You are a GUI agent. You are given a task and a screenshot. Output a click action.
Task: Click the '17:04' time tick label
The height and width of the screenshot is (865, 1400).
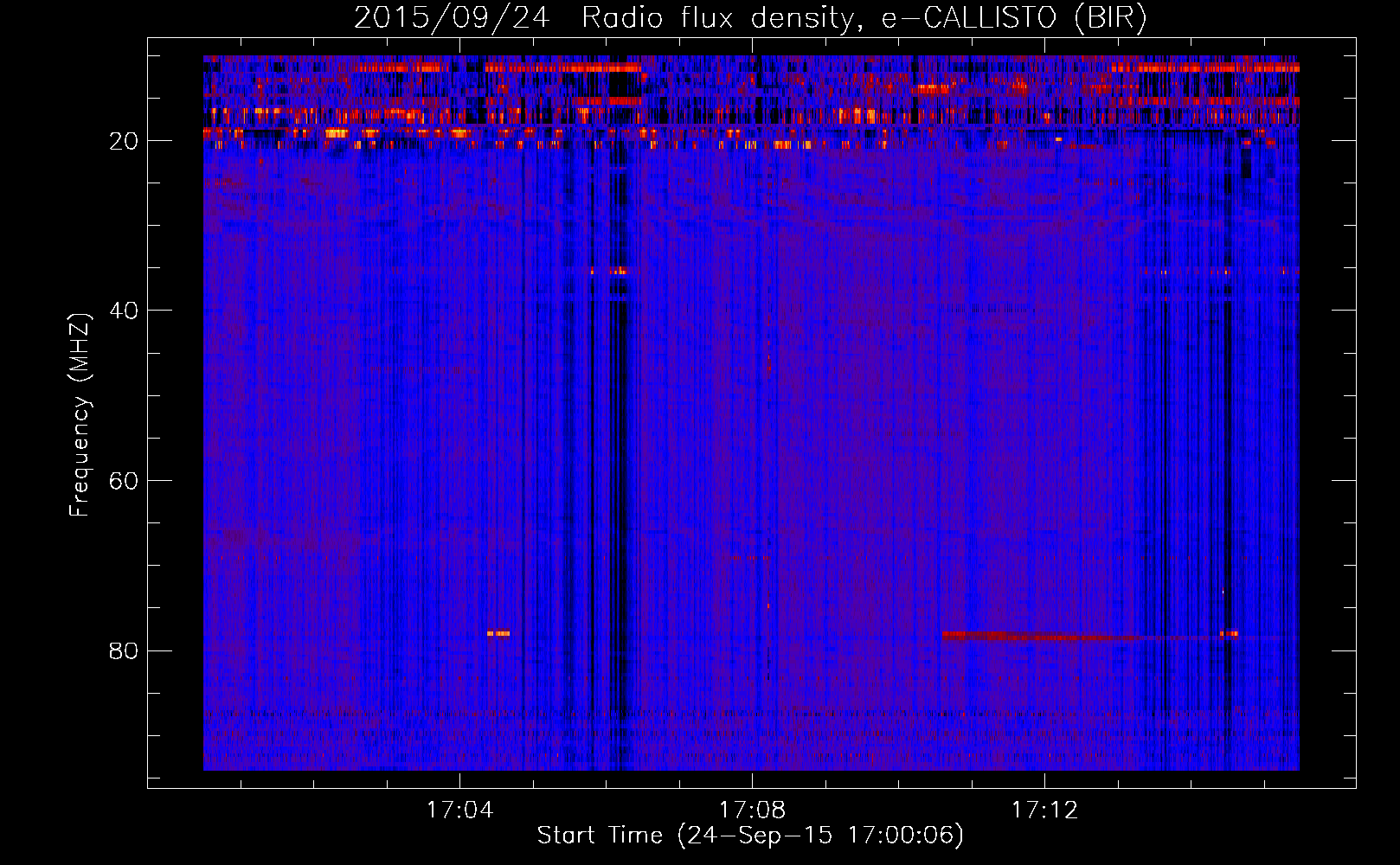pyautogui.click(x=459, y=810)
